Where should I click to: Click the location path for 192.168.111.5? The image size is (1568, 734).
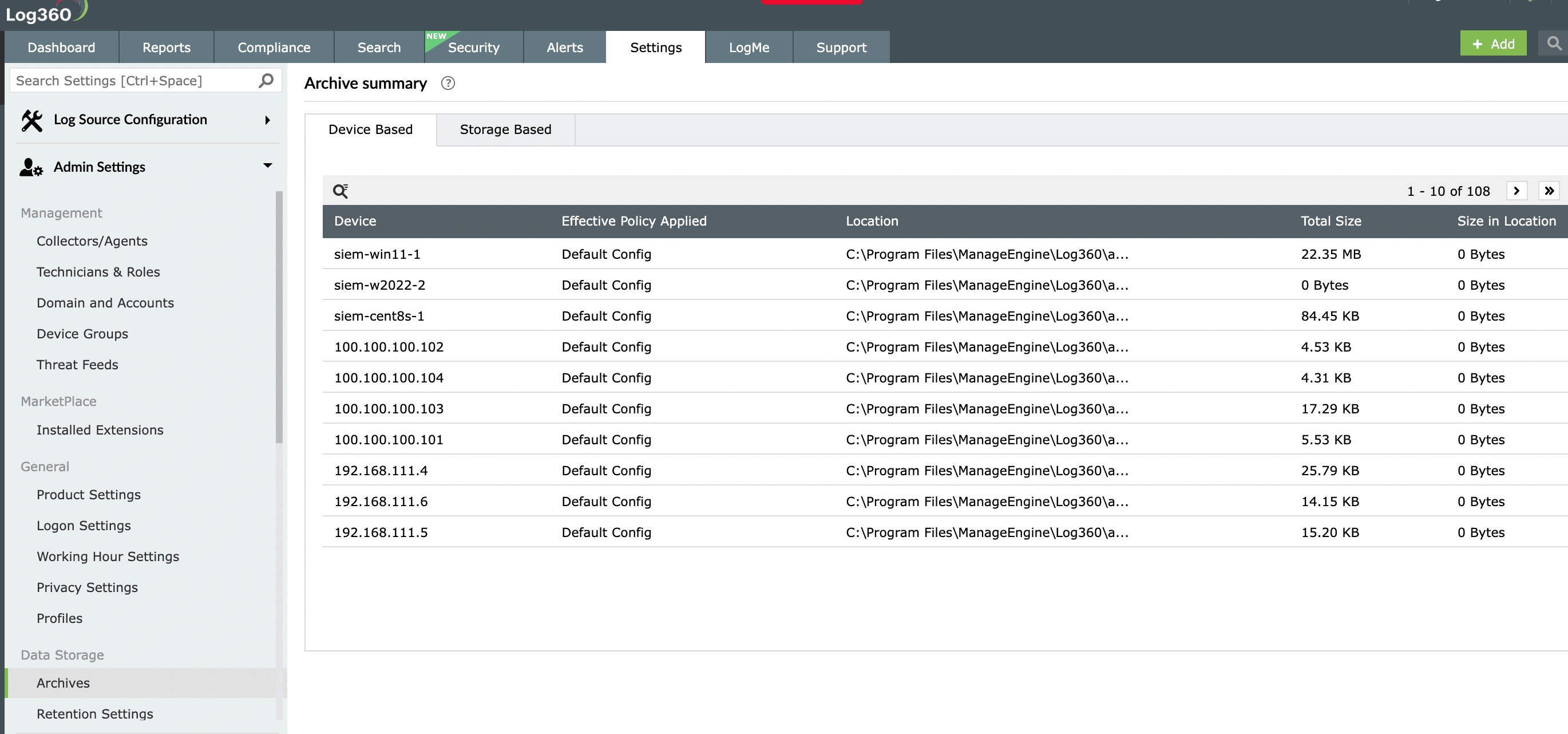pyautogui.click(x=987, y=532)
